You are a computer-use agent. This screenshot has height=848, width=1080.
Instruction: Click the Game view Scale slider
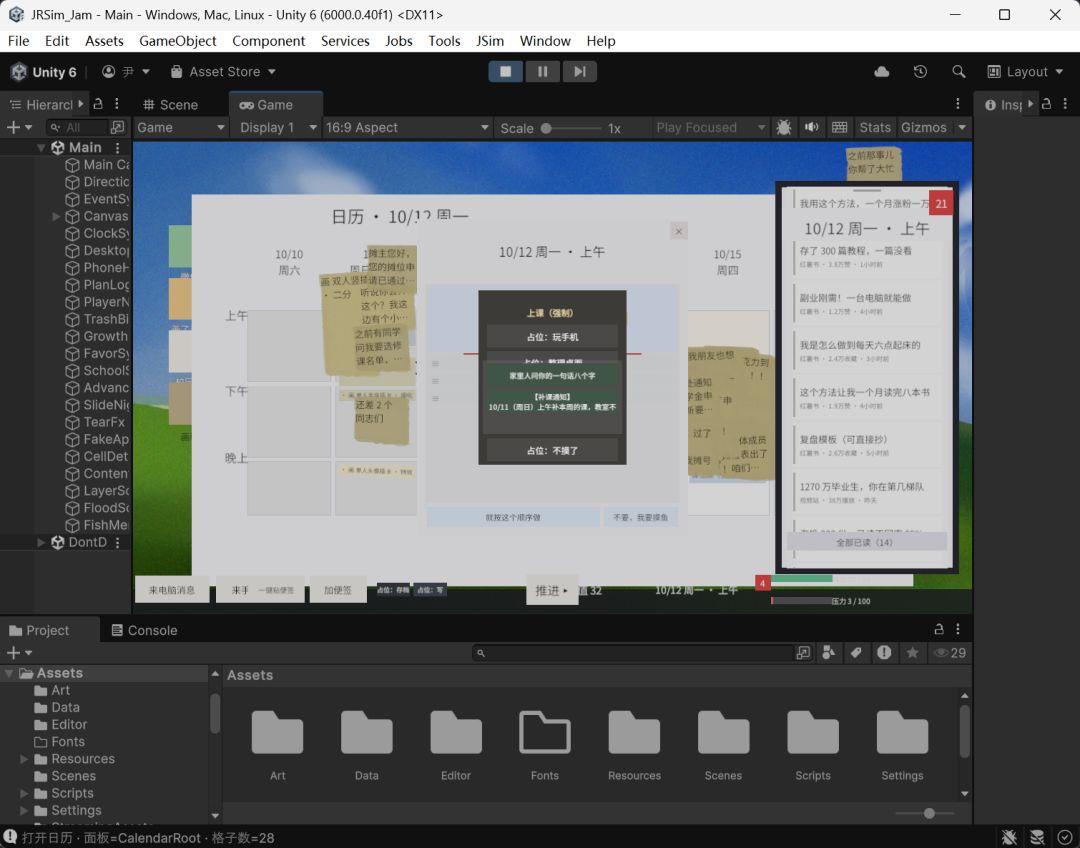(x=571, y=128)
